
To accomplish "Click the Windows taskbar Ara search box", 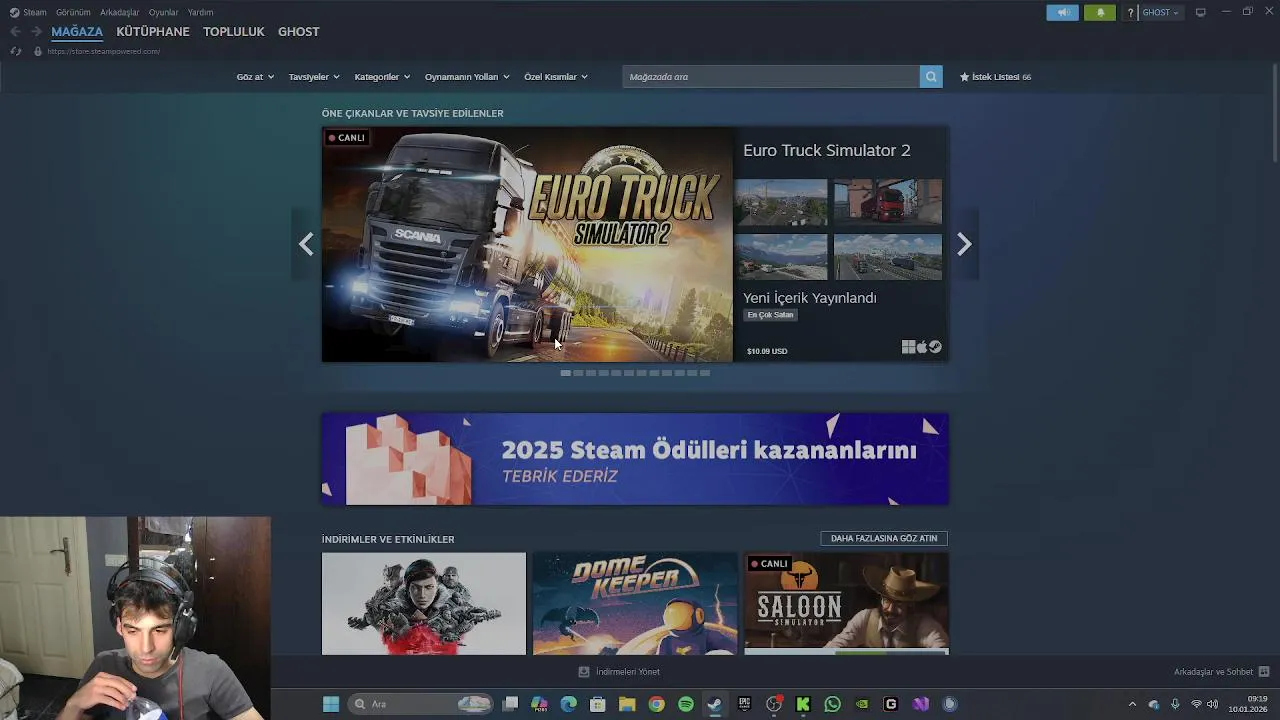I will click(421, 704).
